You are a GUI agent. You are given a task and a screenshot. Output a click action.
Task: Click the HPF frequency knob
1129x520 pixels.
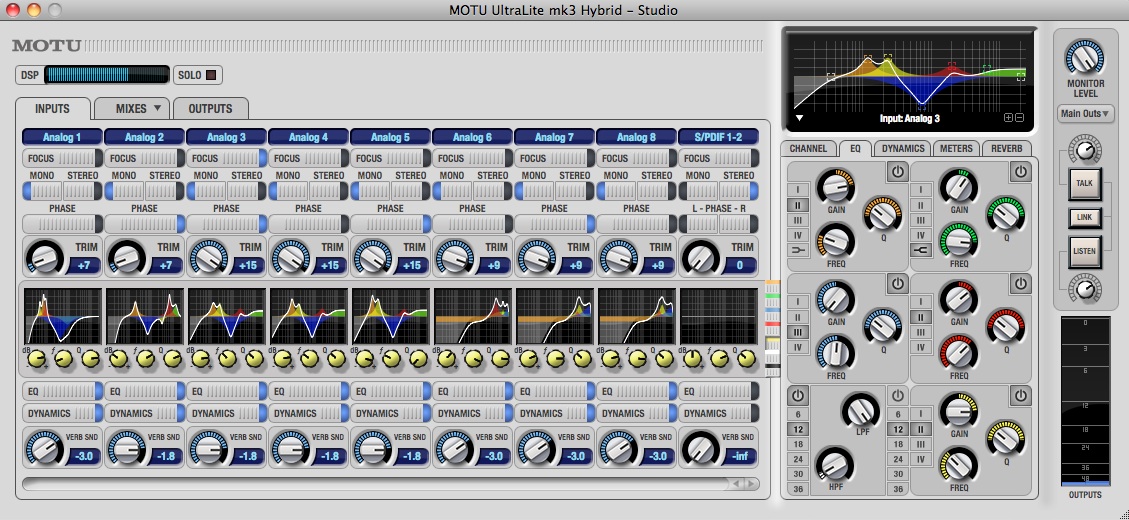pos(834,465)
